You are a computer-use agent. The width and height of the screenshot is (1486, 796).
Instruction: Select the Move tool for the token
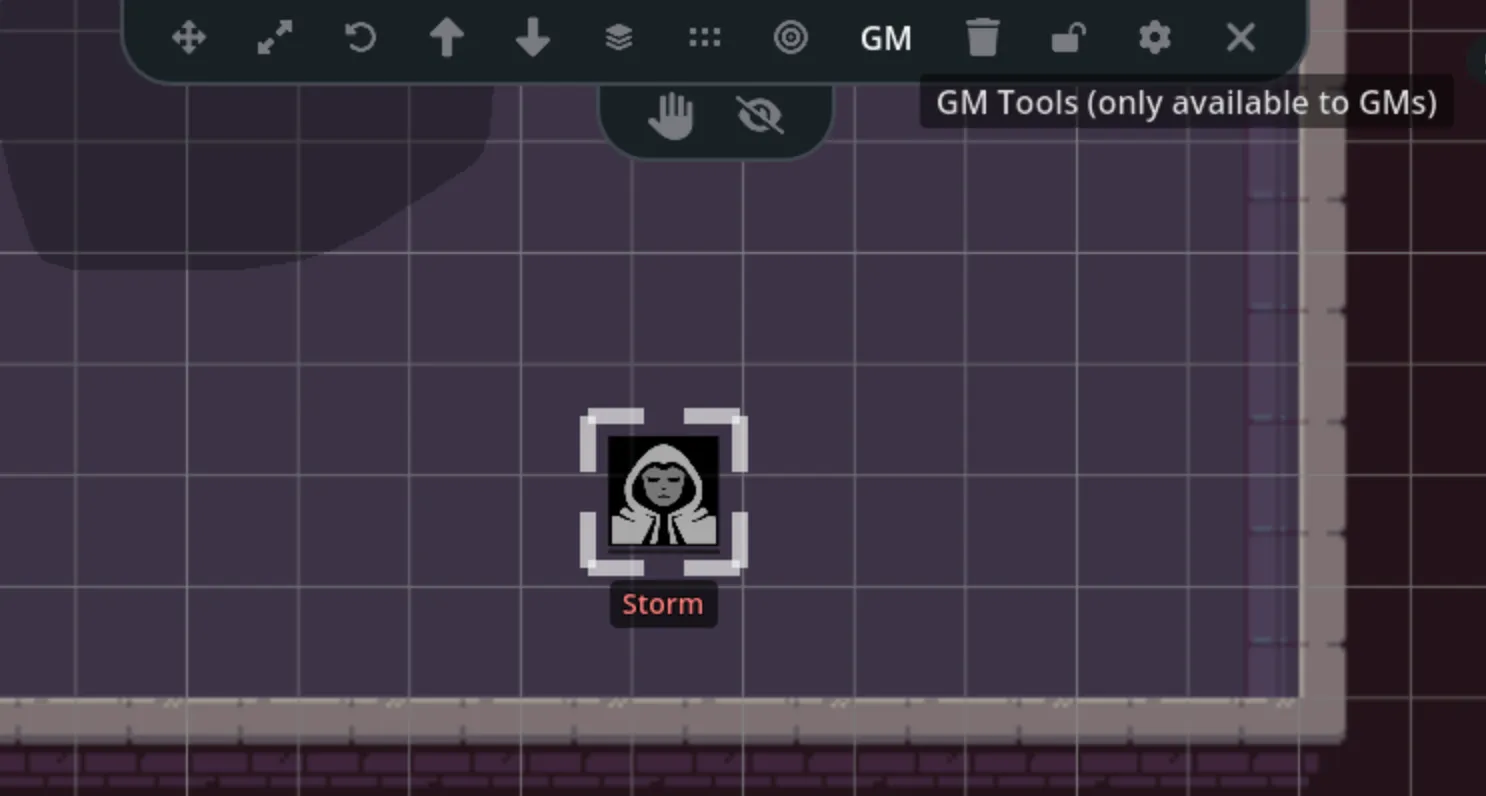pos(189,38)
